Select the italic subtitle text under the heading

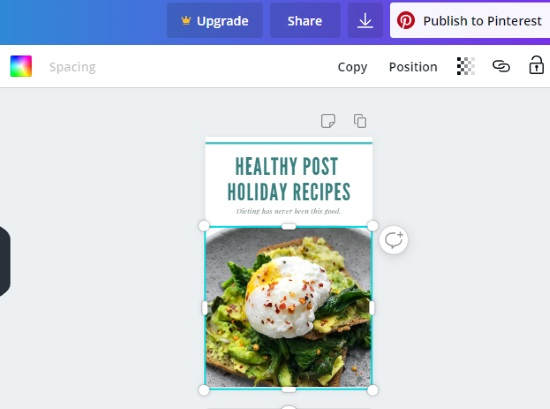[x=288, y=211]
